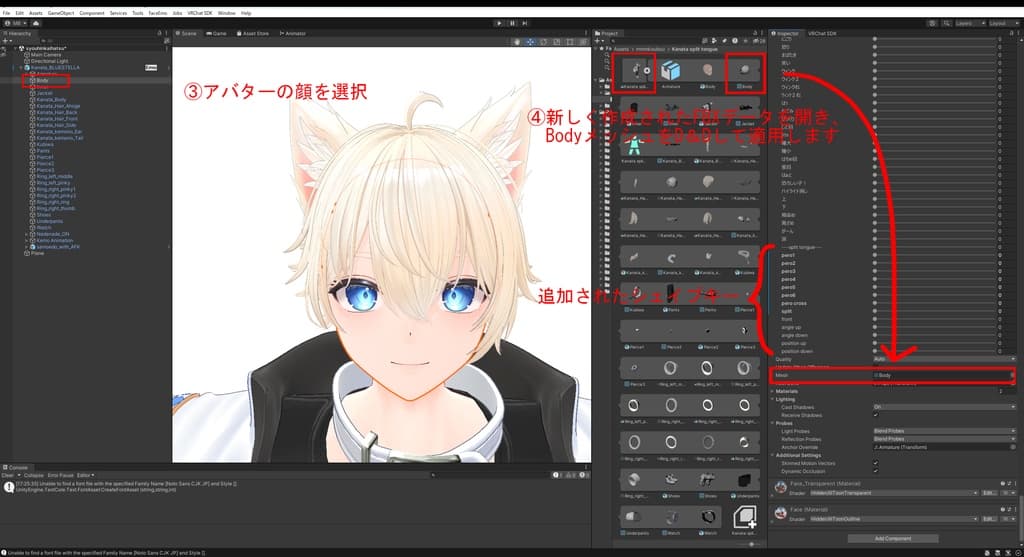The height and width of the screenshot is (557, 1024).
Task: Adjust the split blendshape slider
Action: pos(936,311)
